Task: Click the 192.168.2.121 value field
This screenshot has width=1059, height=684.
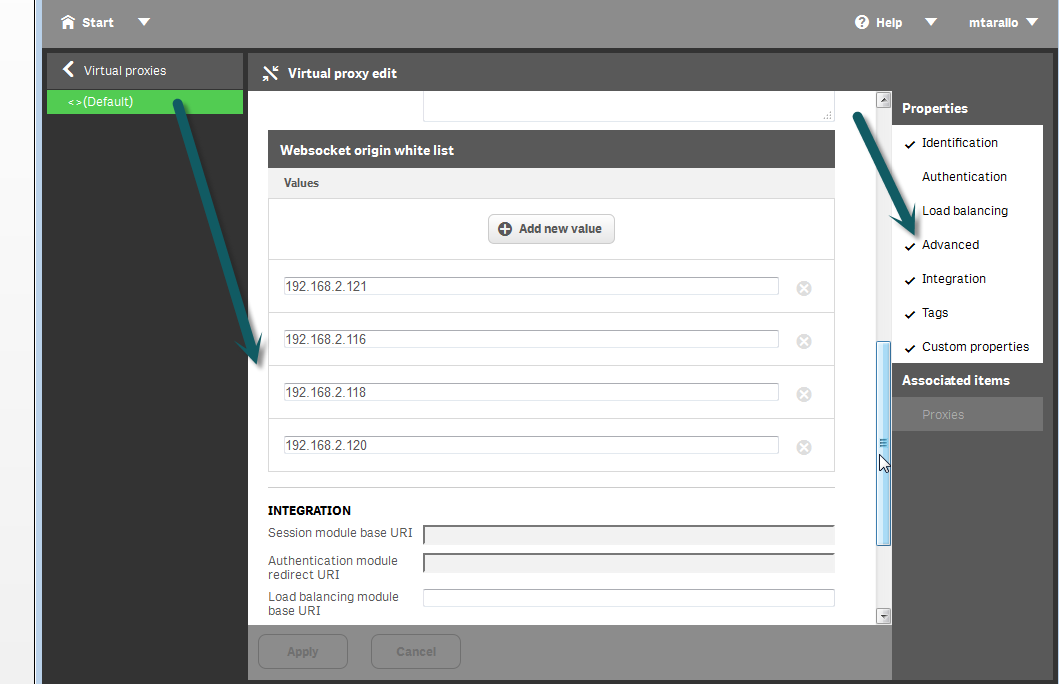Action: point(531,286)
